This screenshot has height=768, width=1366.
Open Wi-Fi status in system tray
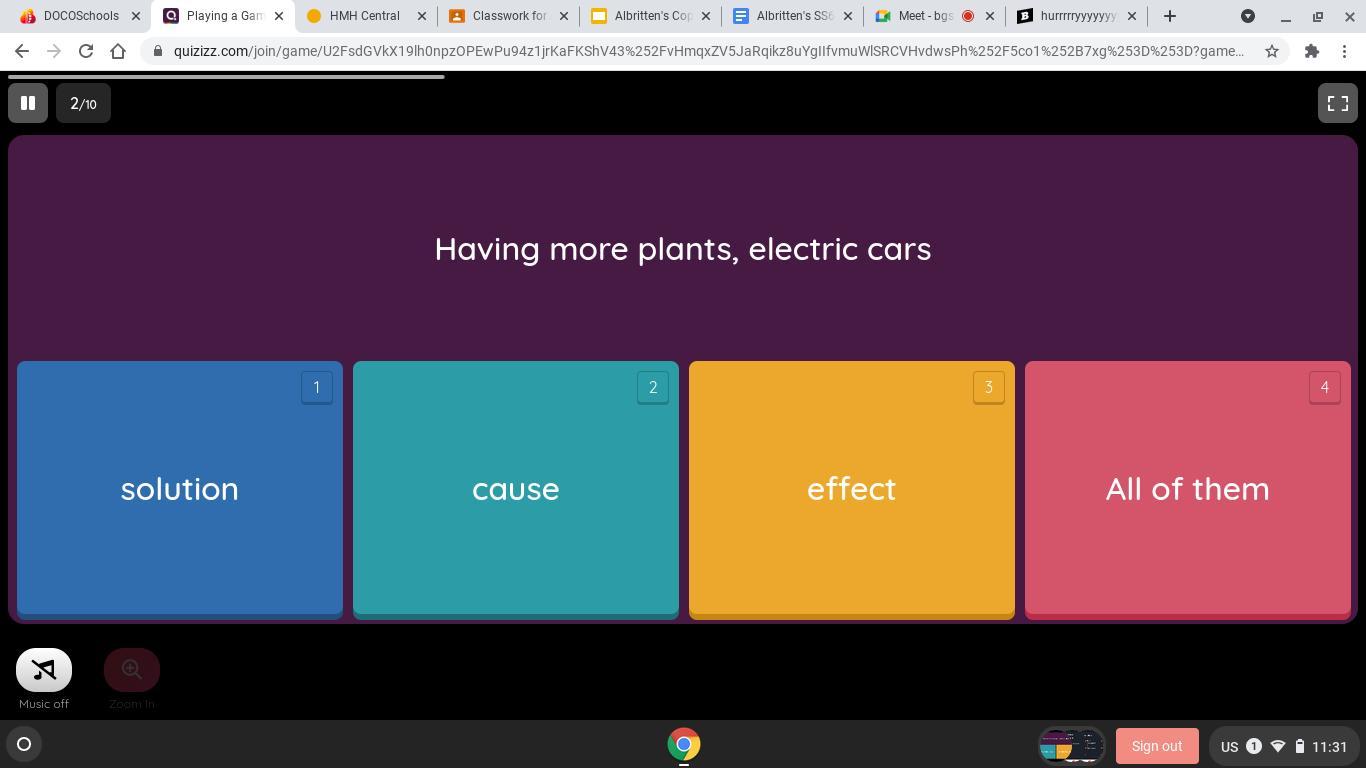point(1278,746)
